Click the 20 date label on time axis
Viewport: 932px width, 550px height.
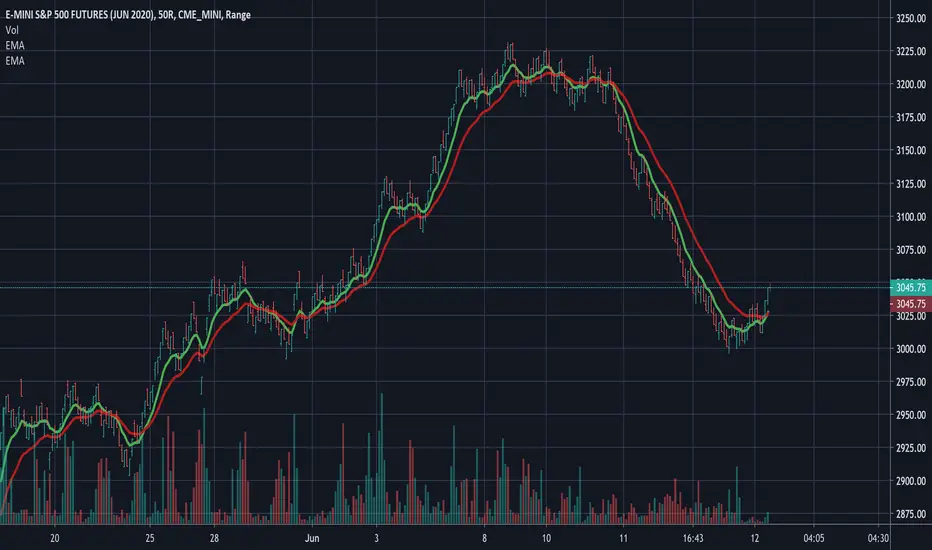pyautogui.click(x=55, y=538)
